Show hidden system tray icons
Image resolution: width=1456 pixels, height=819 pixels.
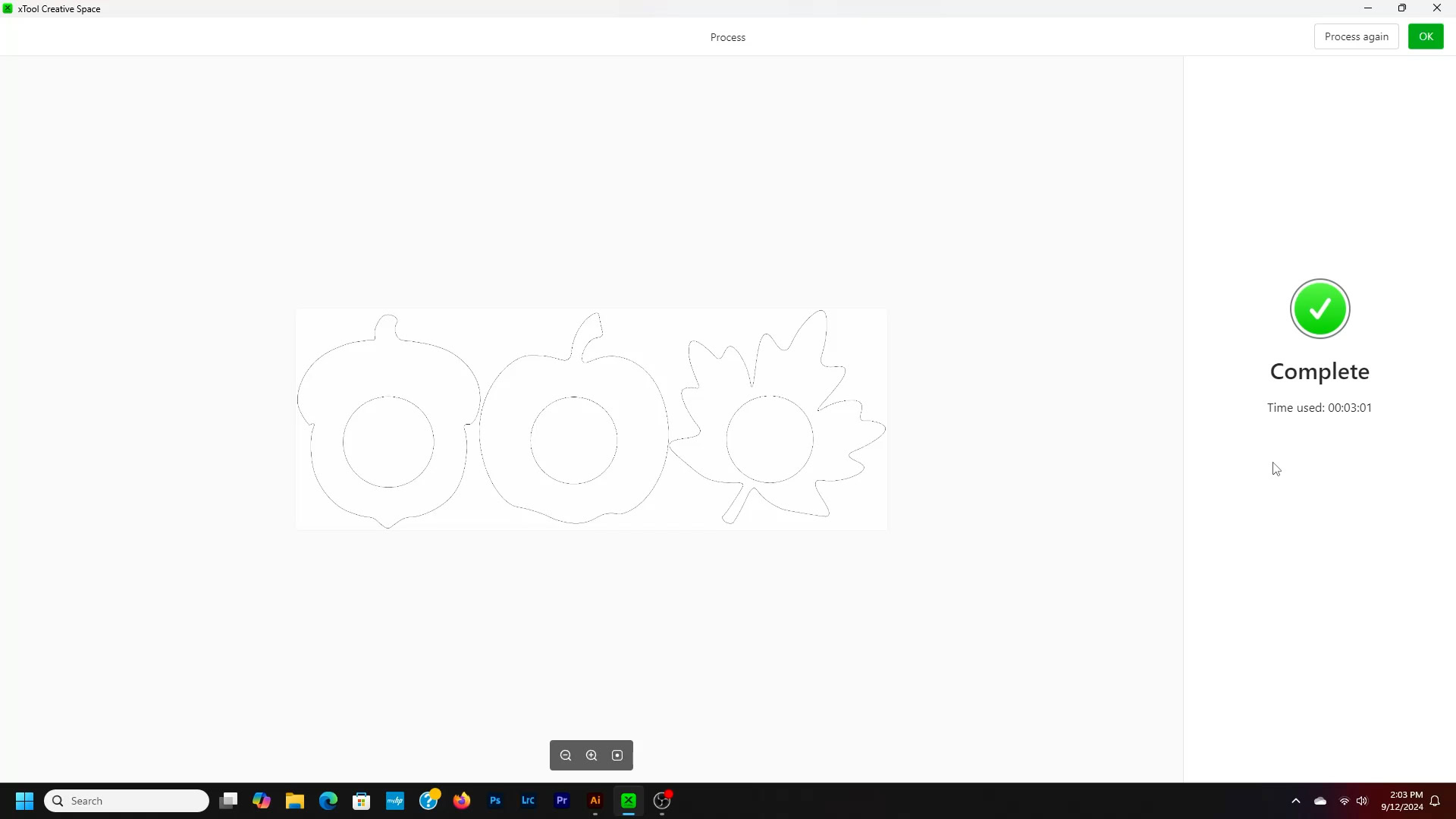pyautogui.click(x=1296, y=801)
